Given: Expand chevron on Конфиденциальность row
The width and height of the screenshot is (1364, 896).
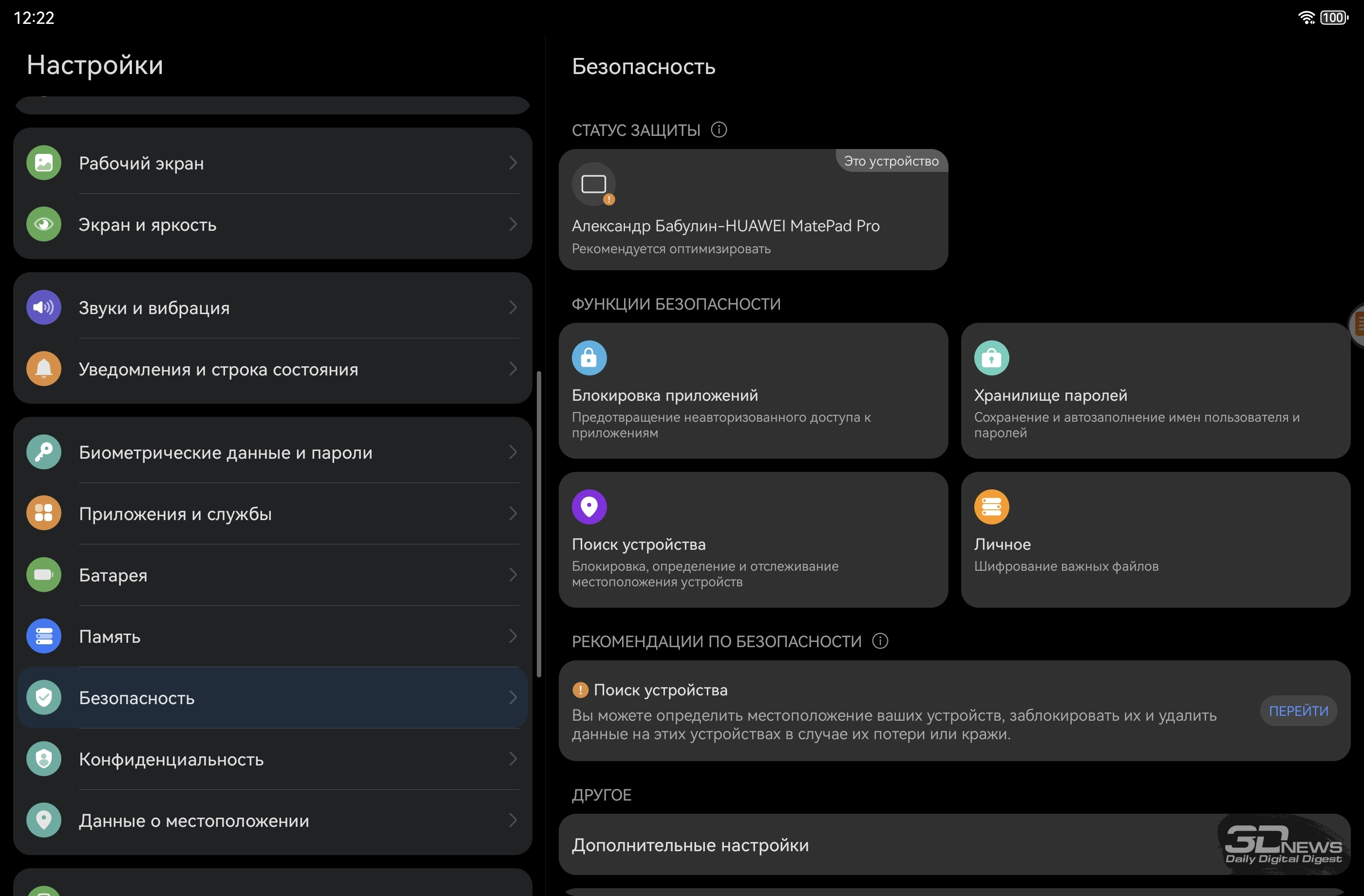Looking at the screenshot, I should tap(513, 759).
